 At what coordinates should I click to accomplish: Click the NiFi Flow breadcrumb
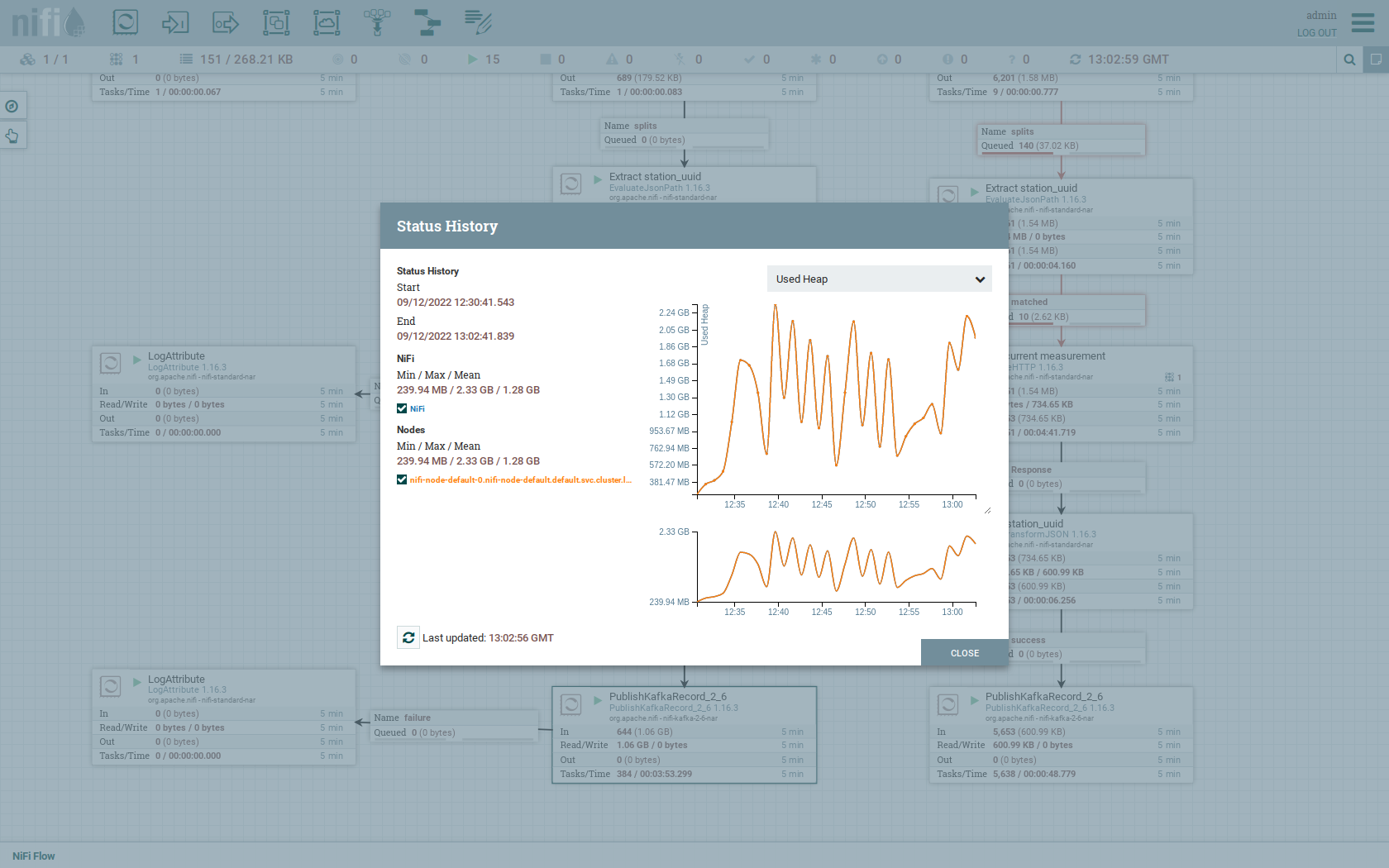(x=34, y=856)
